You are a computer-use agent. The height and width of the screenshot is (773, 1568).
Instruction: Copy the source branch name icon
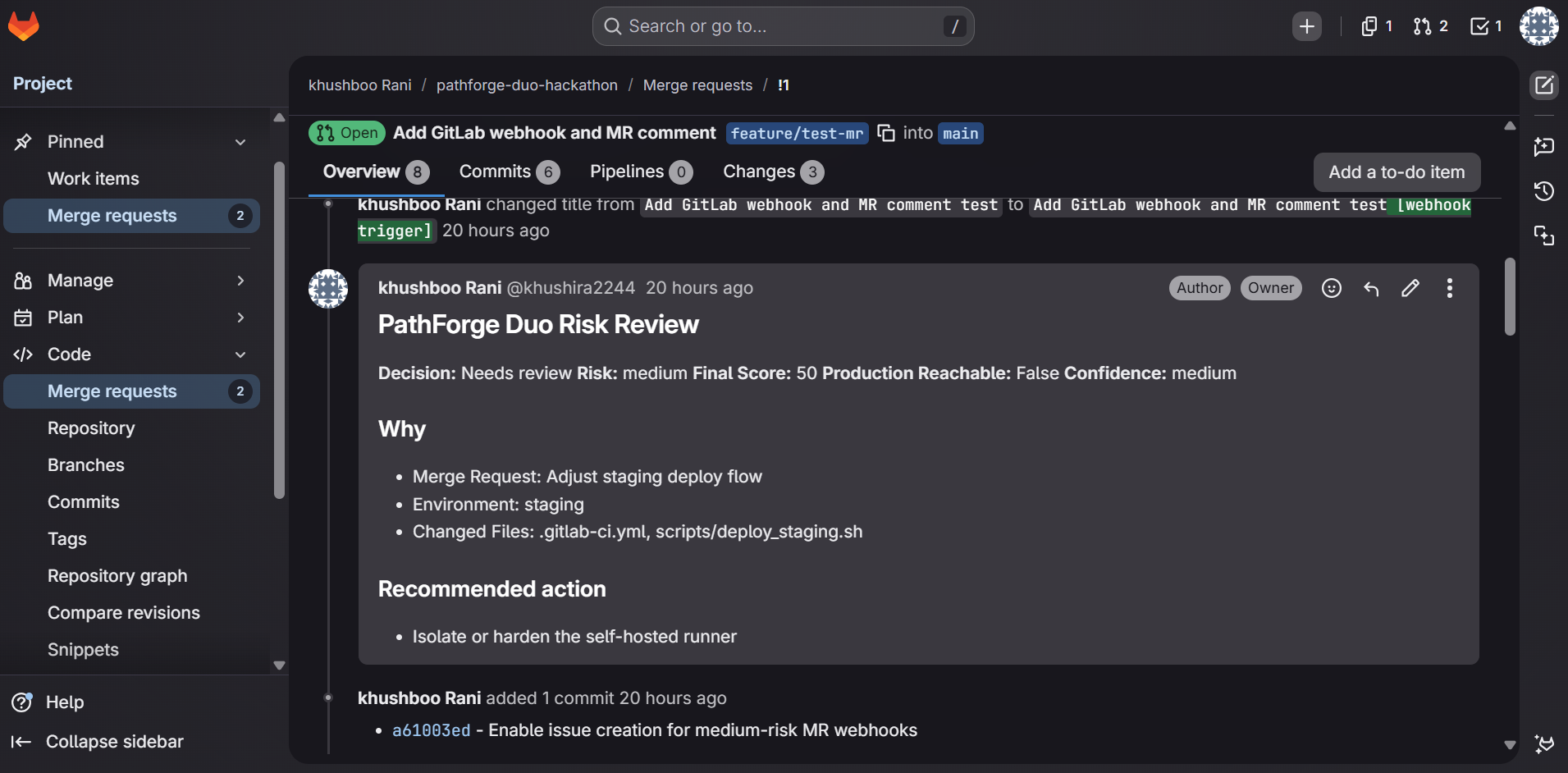pyautogui.click(x=886, y=133)
